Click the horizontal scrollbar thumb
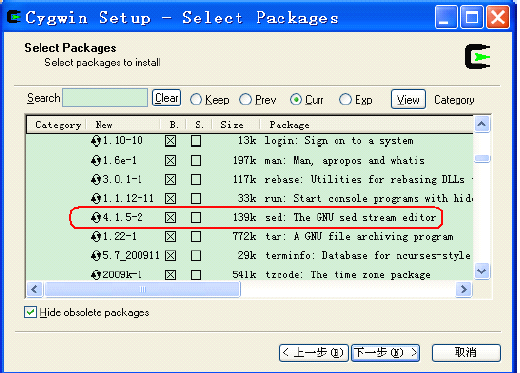The width and height of the screenshot is (520, 373). pos(142,289)
